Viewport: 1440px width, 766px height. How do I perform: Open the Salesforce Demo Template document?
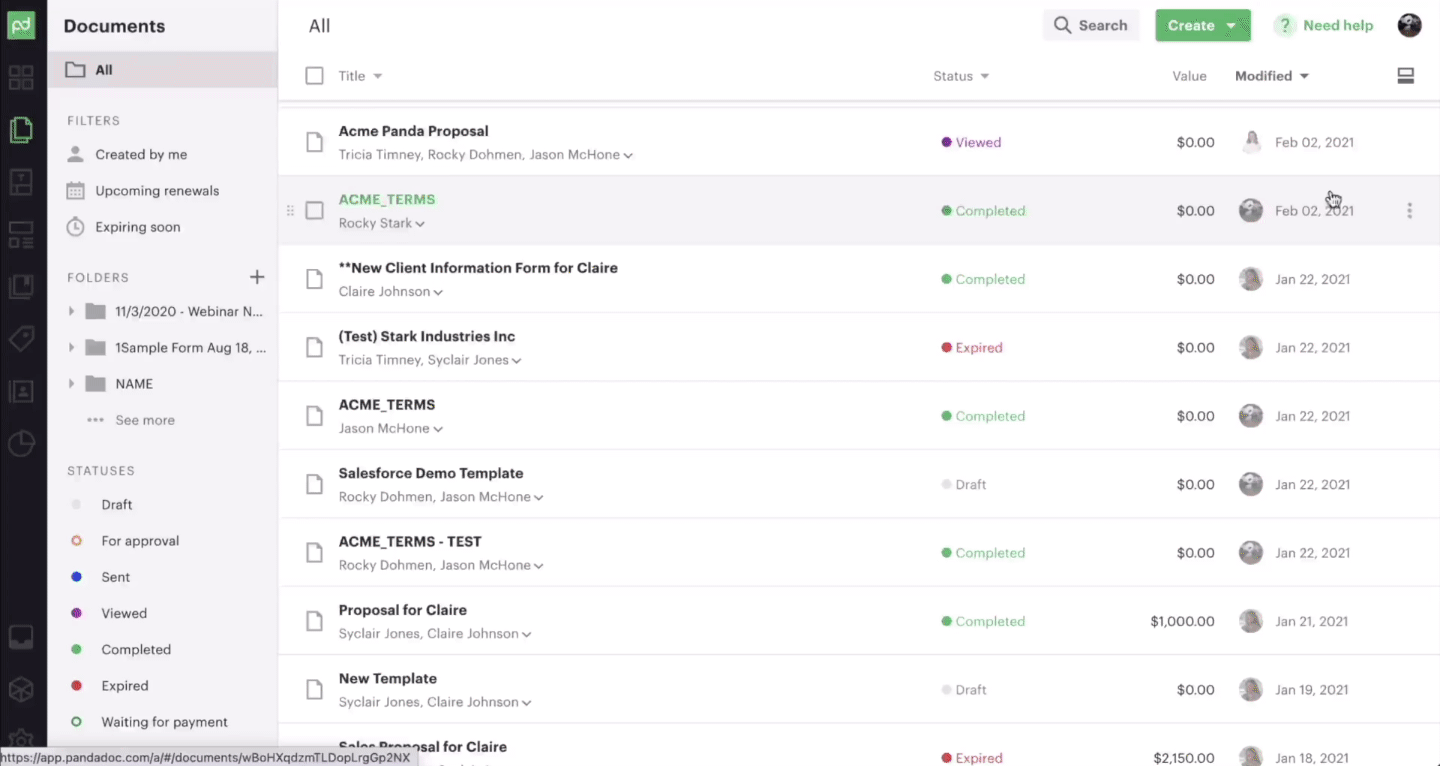pos(431,473)
